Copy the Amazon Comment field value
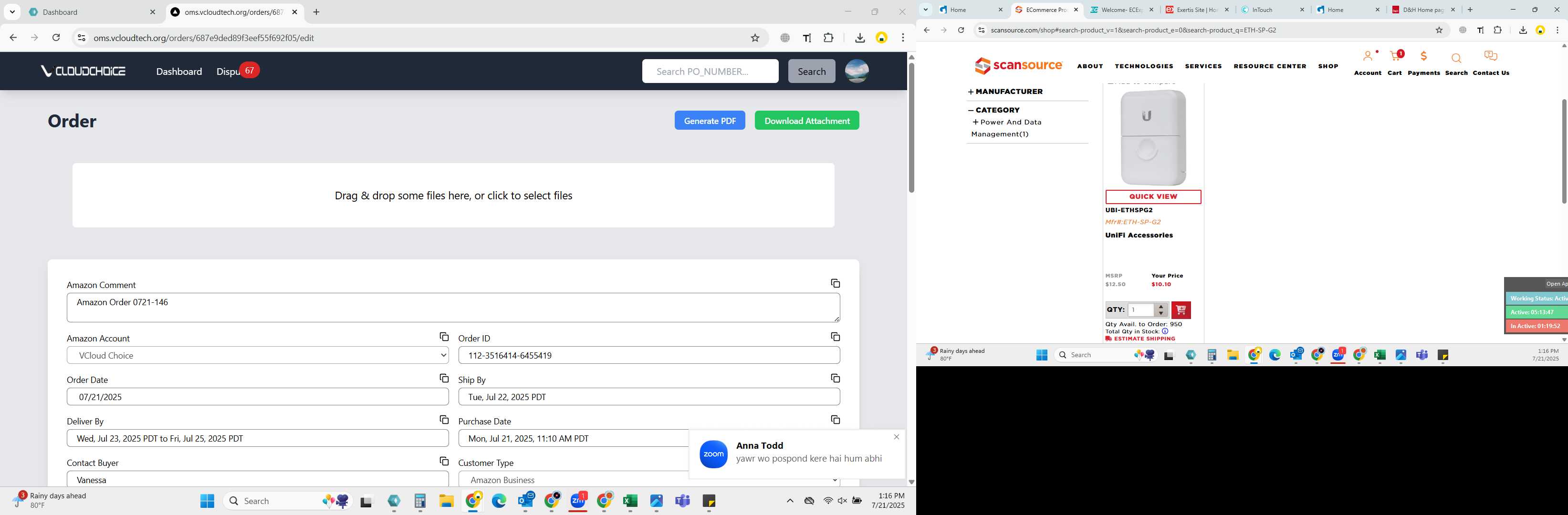 tap(835, 283)
